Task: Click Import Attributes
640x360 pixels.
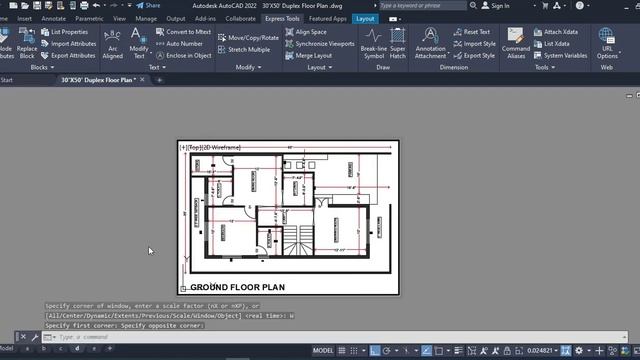Action: 69,44
